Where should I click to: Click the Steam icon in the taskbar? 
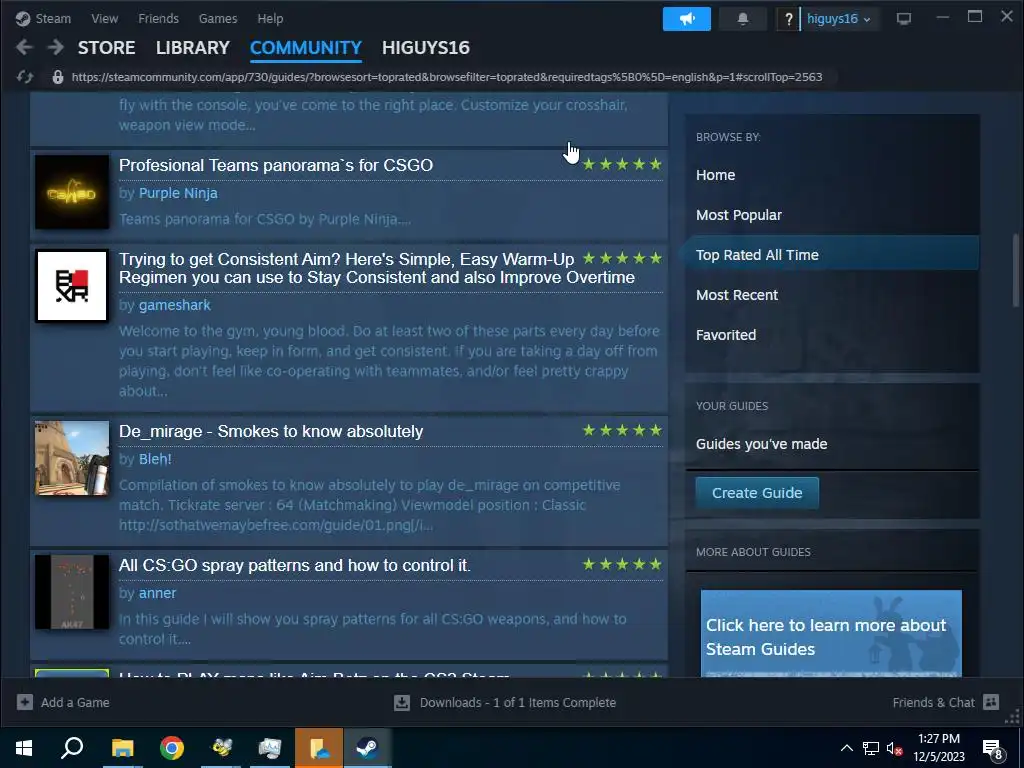coord(368,748)
